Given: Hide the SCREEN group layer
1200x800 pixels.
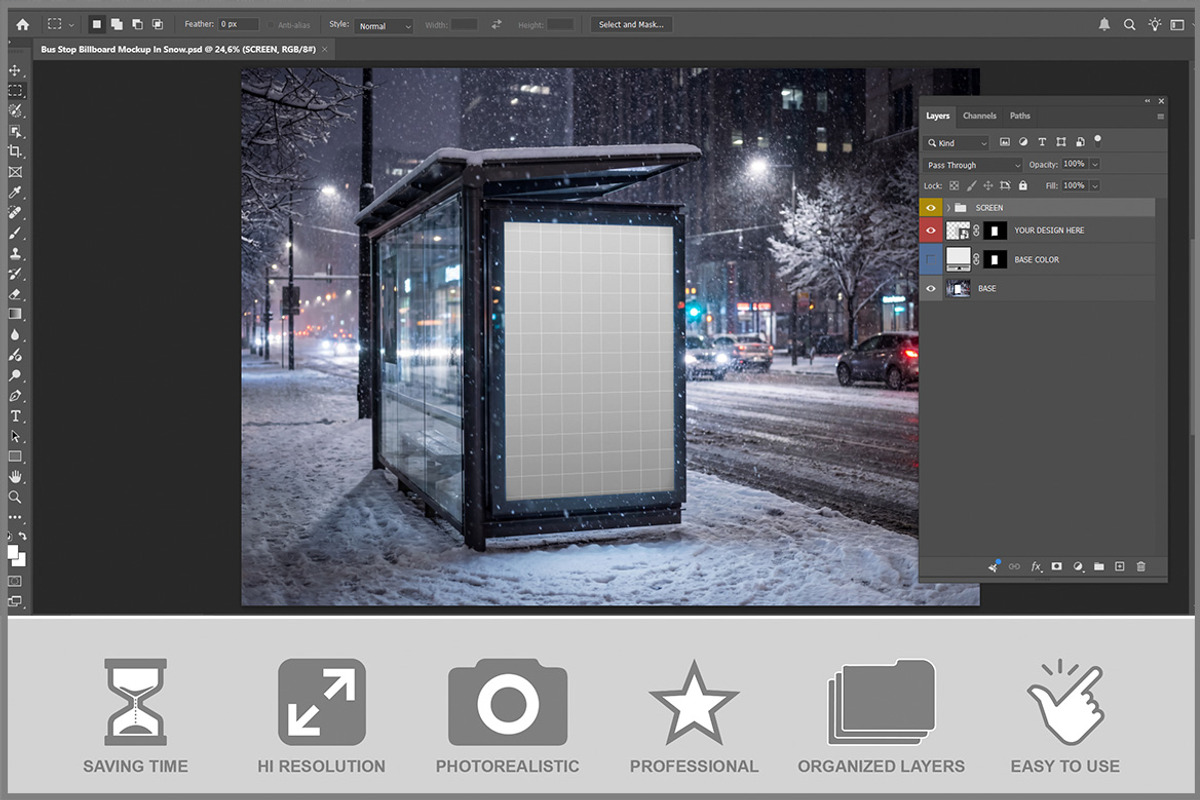Looking at the screenshot, I should tap(932, 208).
